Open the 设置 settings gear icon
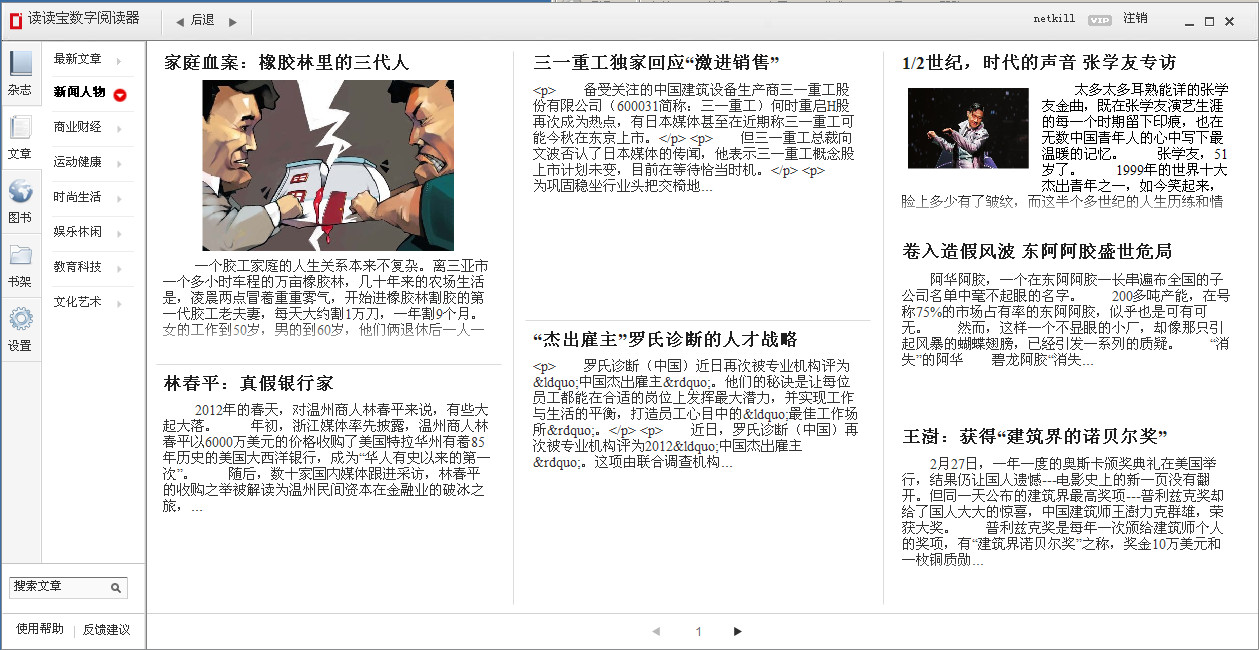This screenshot has width=1259, height=650. click(x=20, y=319)
